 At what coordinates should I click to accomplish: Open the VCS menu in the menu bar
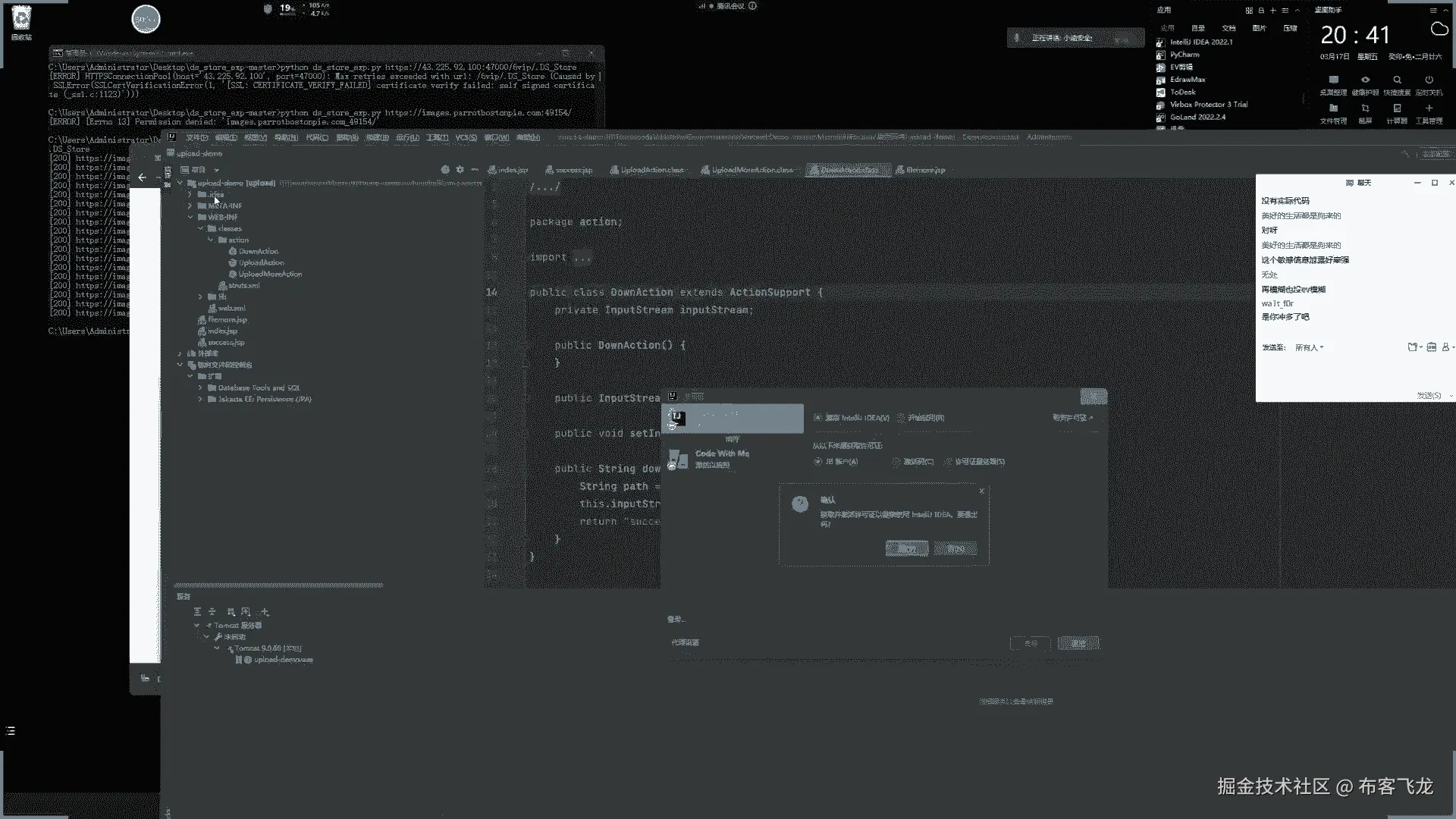[466, 137]
